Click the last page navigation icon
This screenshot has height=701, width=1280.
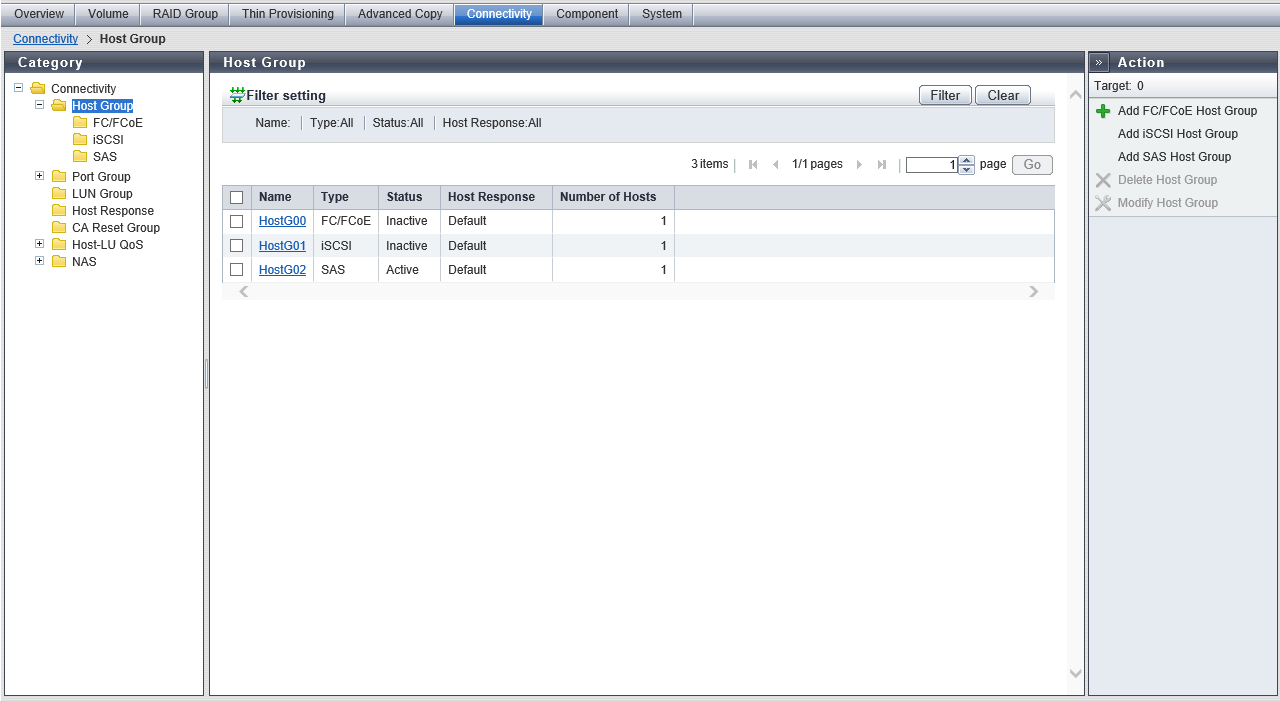pos(881,165)
